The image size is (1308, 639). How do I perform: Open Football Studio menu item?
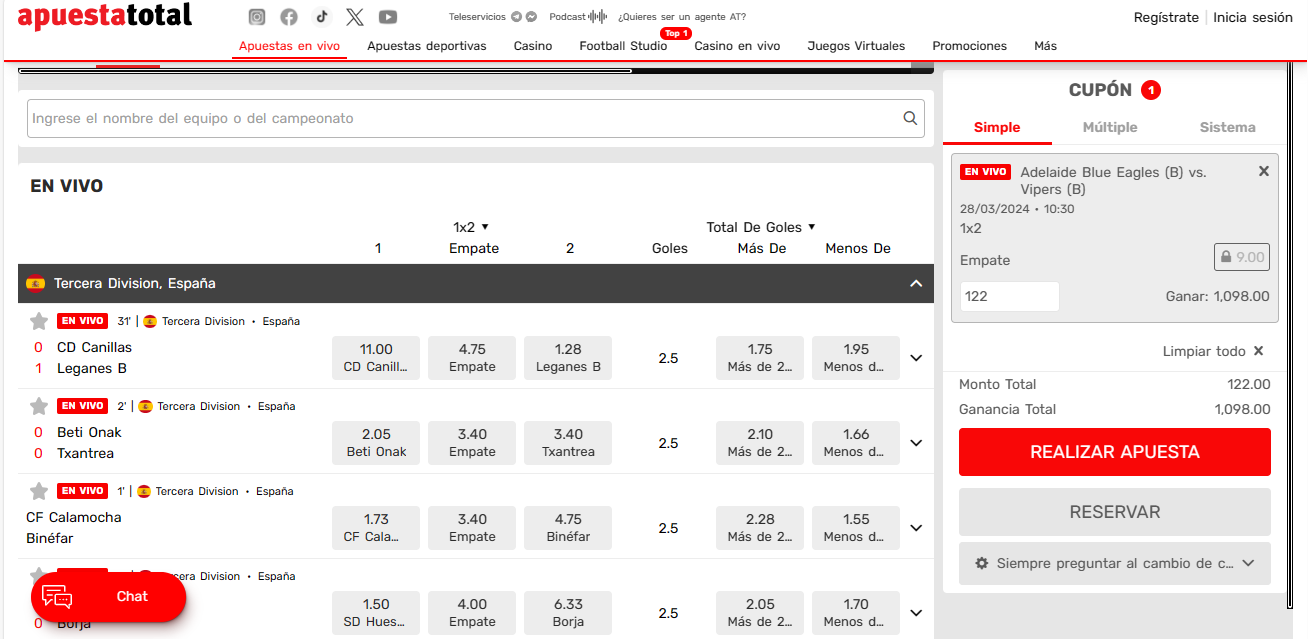coord(623,46)
